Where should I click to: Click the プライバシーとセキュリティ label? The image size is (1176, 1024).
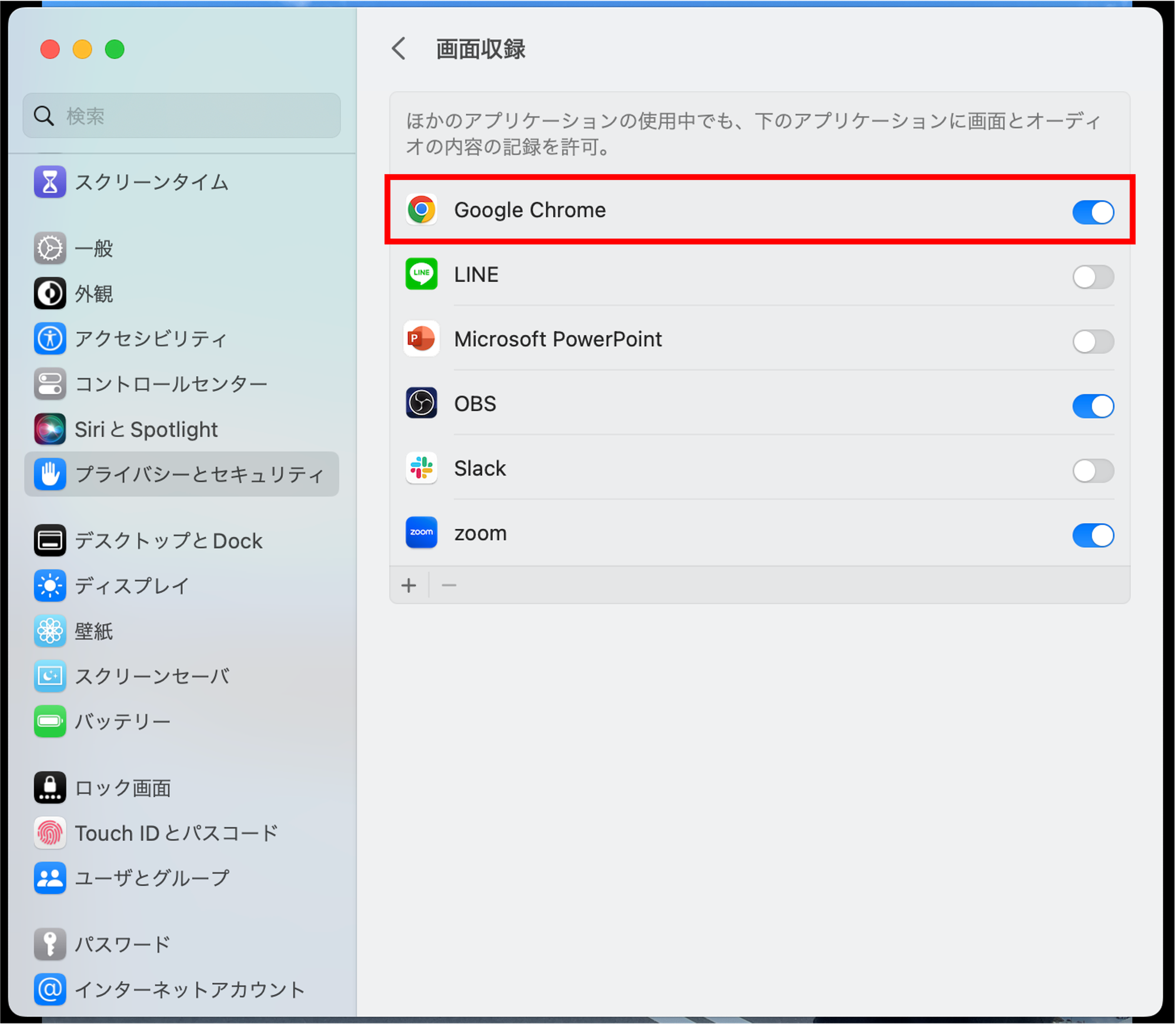(199, 474)
